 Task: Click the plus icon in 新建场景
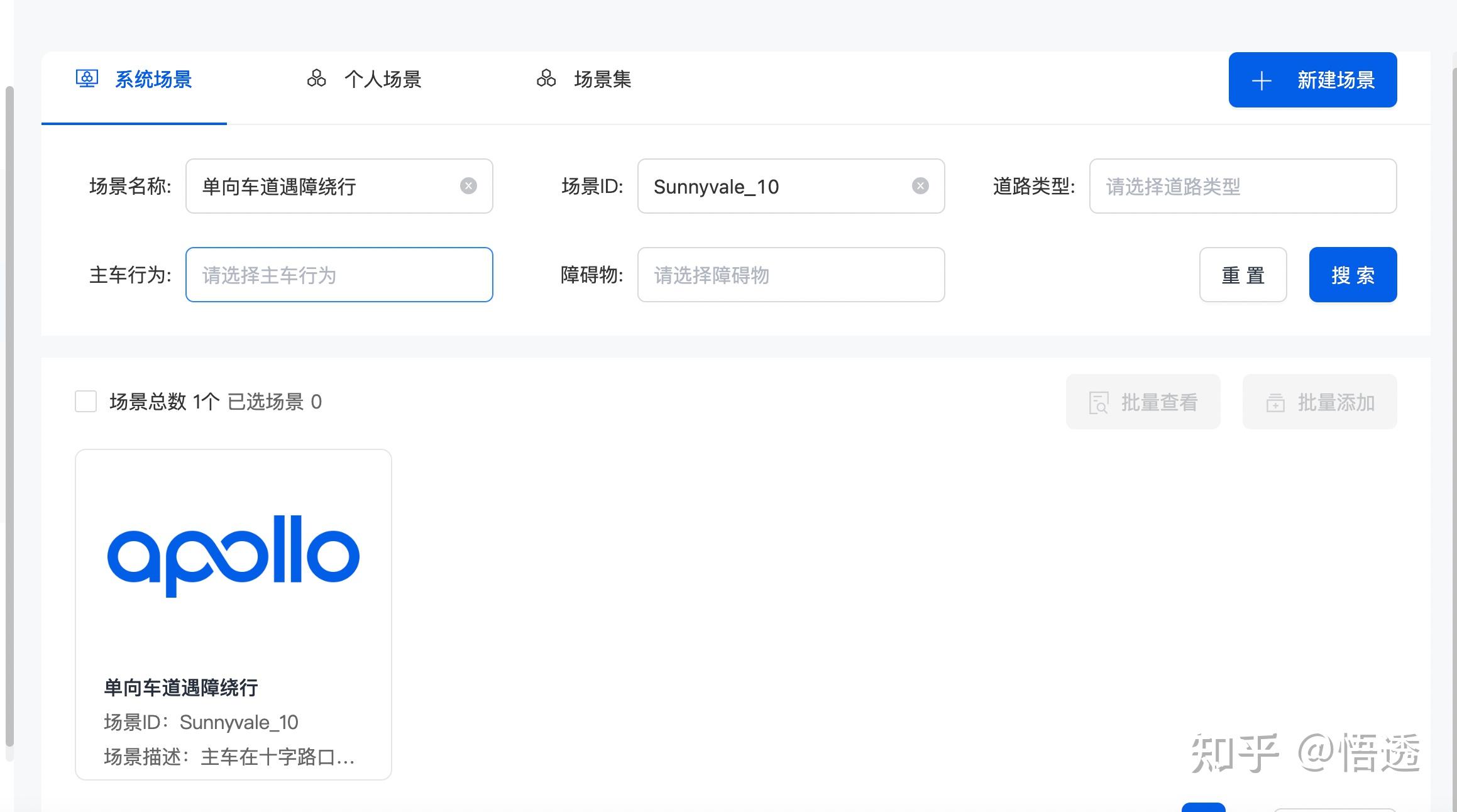point(1262,80)
